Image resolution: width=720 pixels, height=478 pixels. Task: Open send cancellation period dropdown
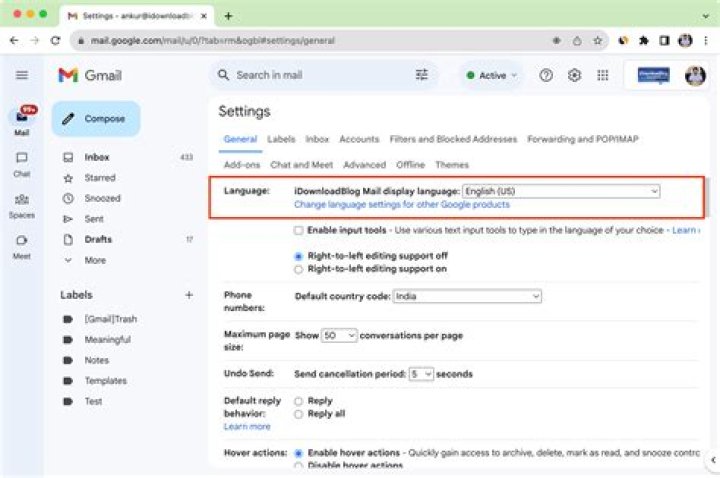click(421, 374)
